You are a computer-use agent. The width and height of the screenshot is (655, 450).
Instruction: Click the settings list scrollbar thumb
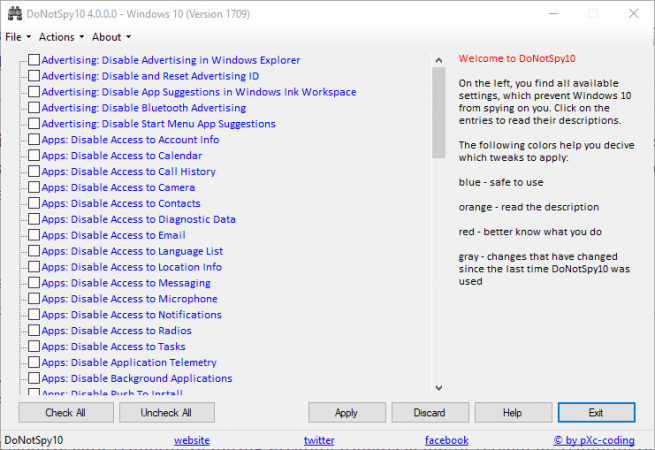[439, 112]
